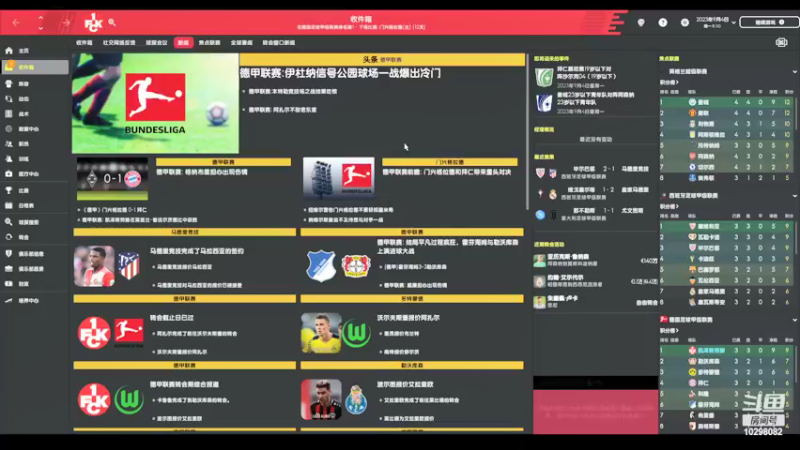Click the map pin icon in header
The height and width of the screenshot is (450, 800).
[641, 22]
